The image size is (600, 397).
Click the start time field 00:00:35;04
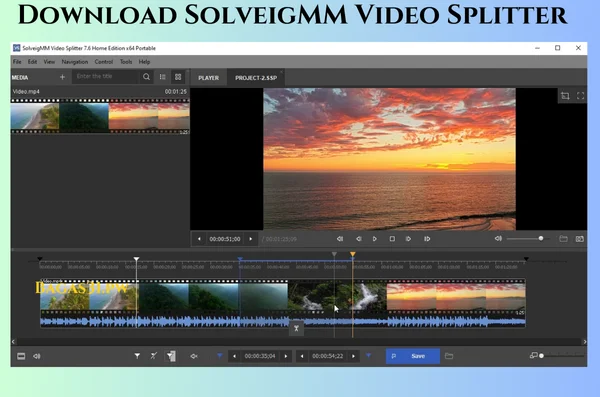pyautogui.click(x=260, y=356)
